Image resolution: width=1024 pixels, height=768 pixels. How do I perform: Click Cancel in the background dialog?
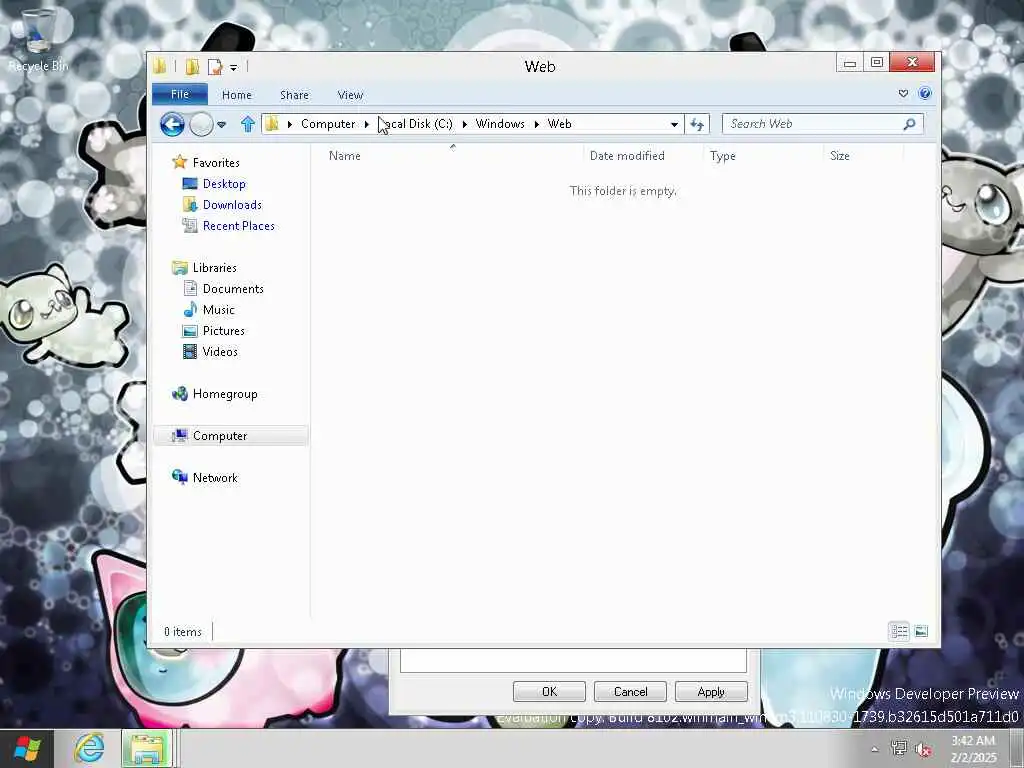click(630, 692)
